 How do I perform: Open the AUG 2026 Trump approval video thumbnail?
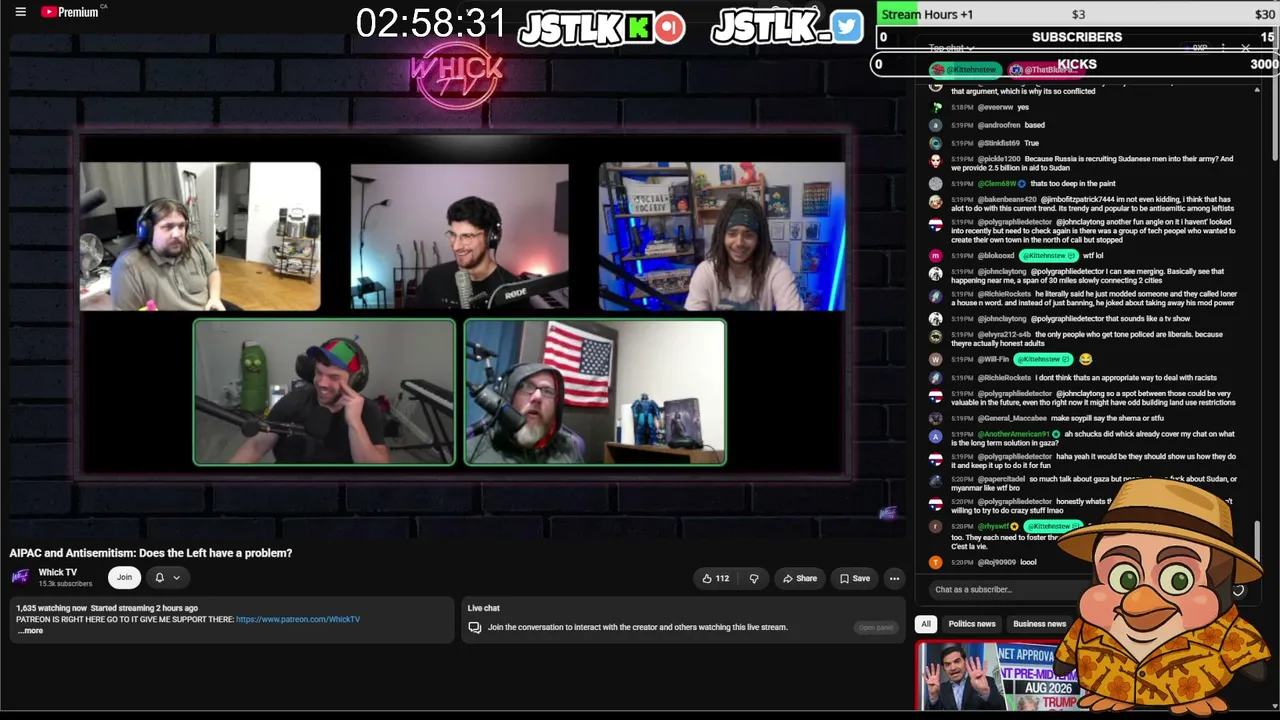pos(990,676)
